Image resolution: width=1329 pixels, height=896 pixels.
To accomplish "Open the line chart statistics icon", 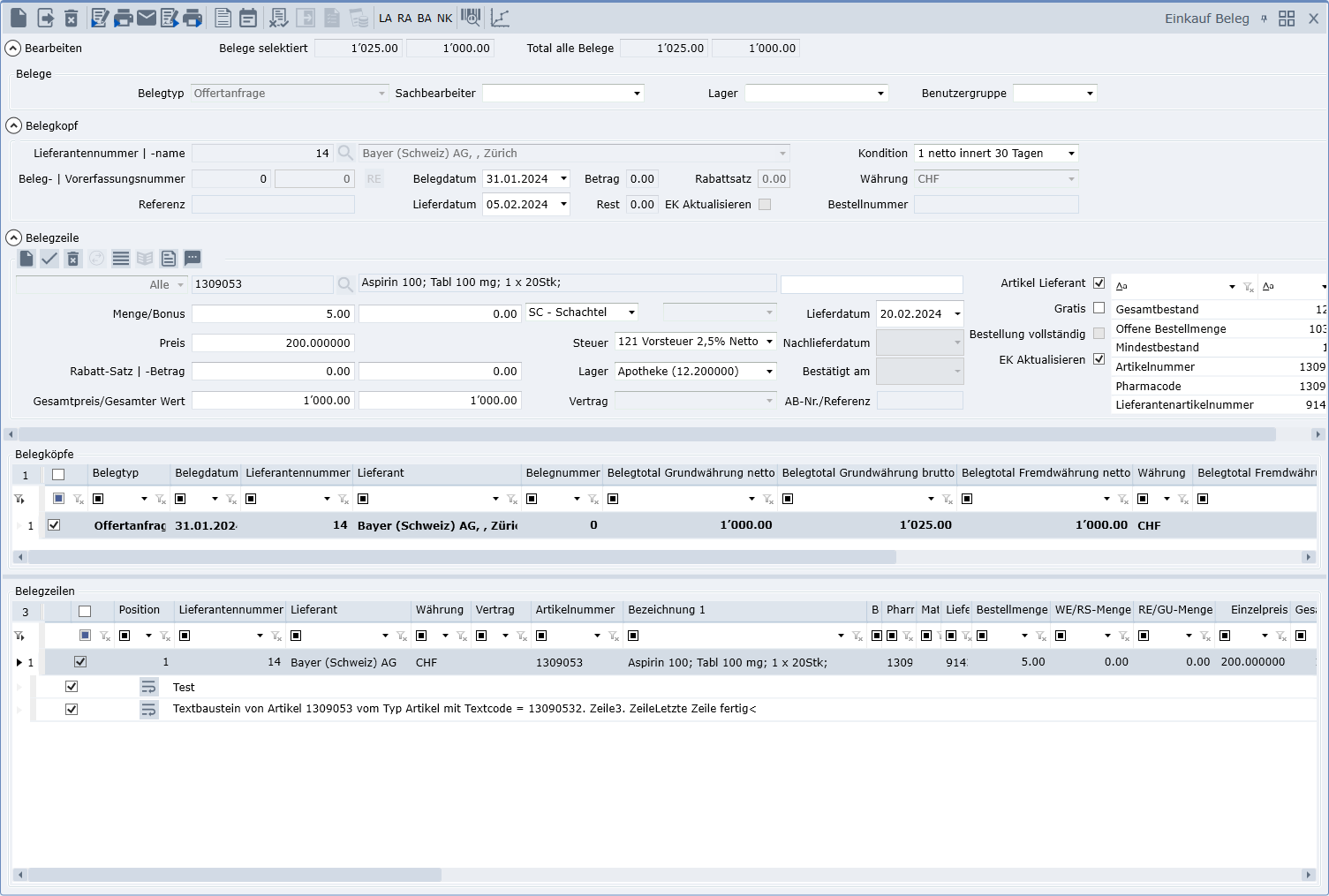I will (x=500, y=18).
